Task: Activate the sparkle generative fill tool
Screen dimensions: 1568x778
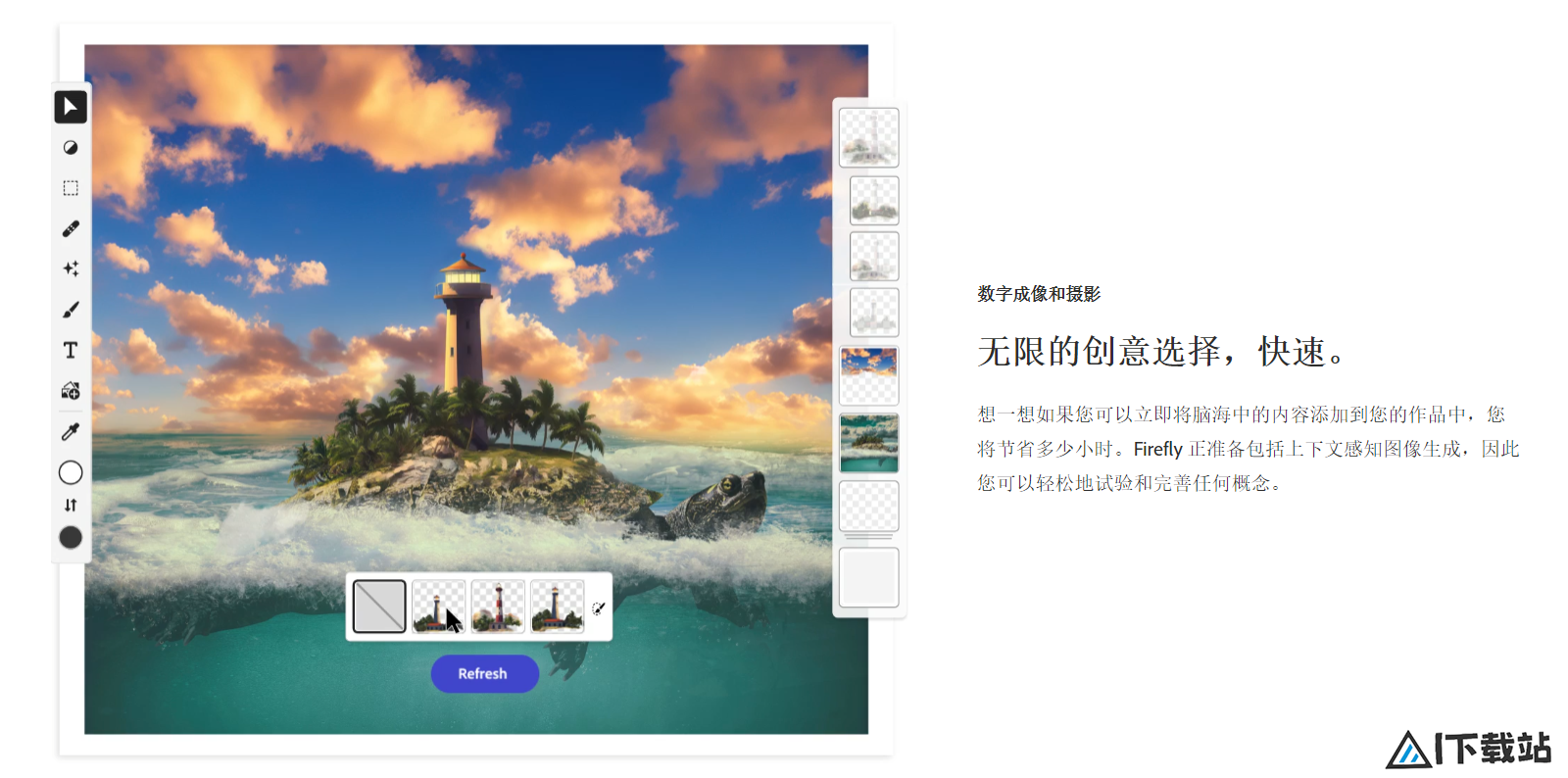Action: [71, 268]
